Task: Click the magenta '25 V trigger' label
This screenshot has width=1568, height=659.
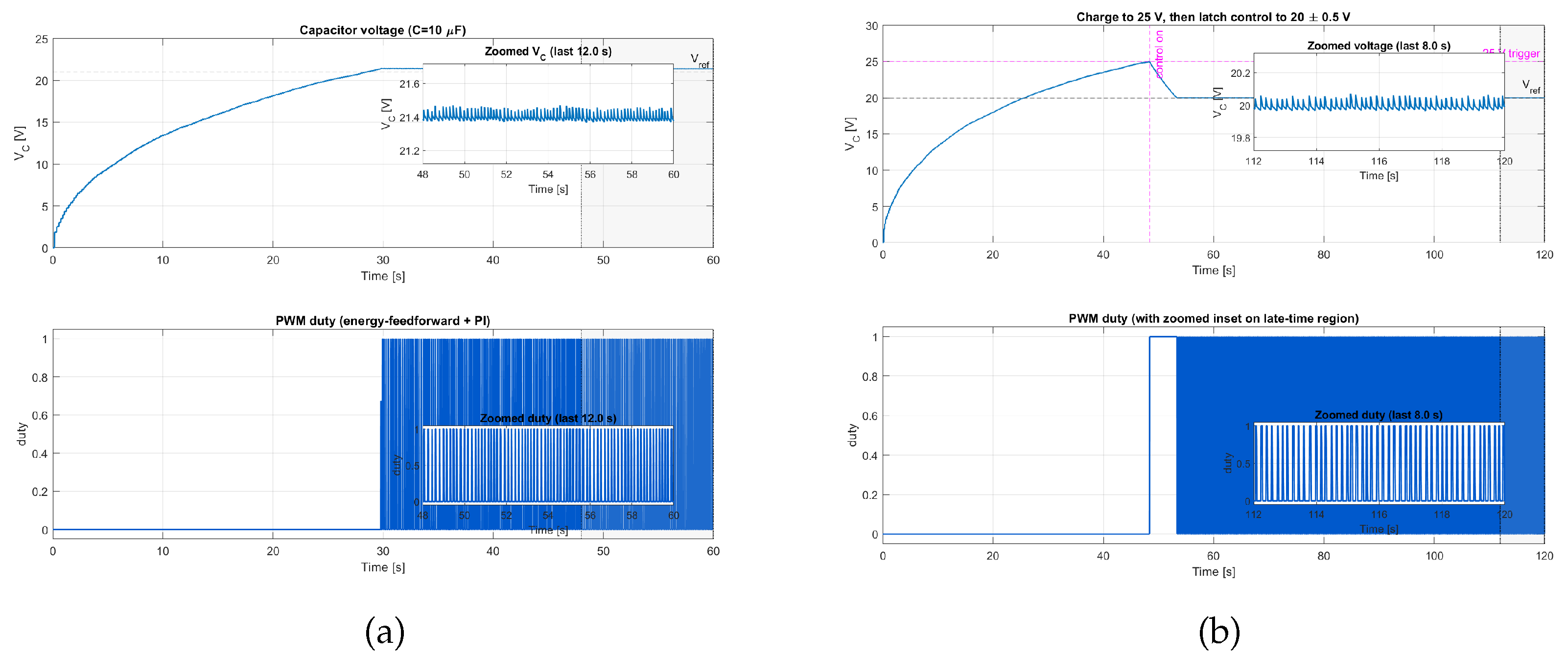Action: 1511,53
